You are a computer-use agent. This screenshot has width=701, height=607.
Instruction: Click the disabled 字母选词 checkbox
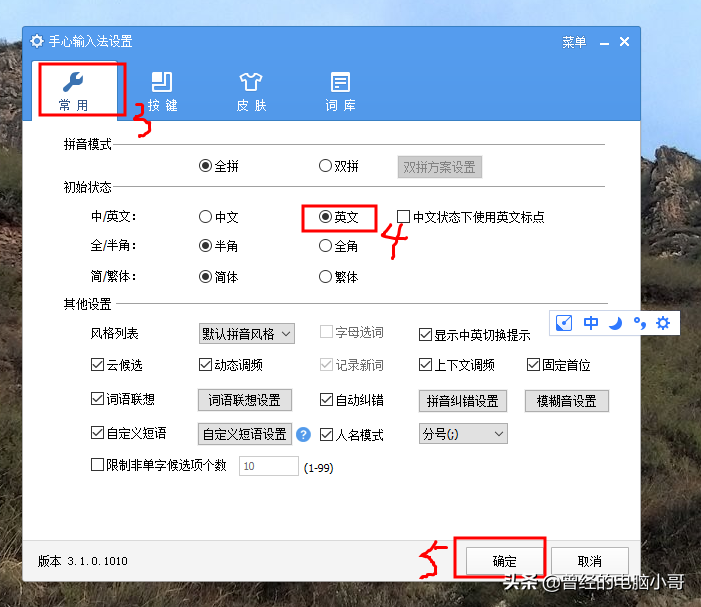[351, 332]
